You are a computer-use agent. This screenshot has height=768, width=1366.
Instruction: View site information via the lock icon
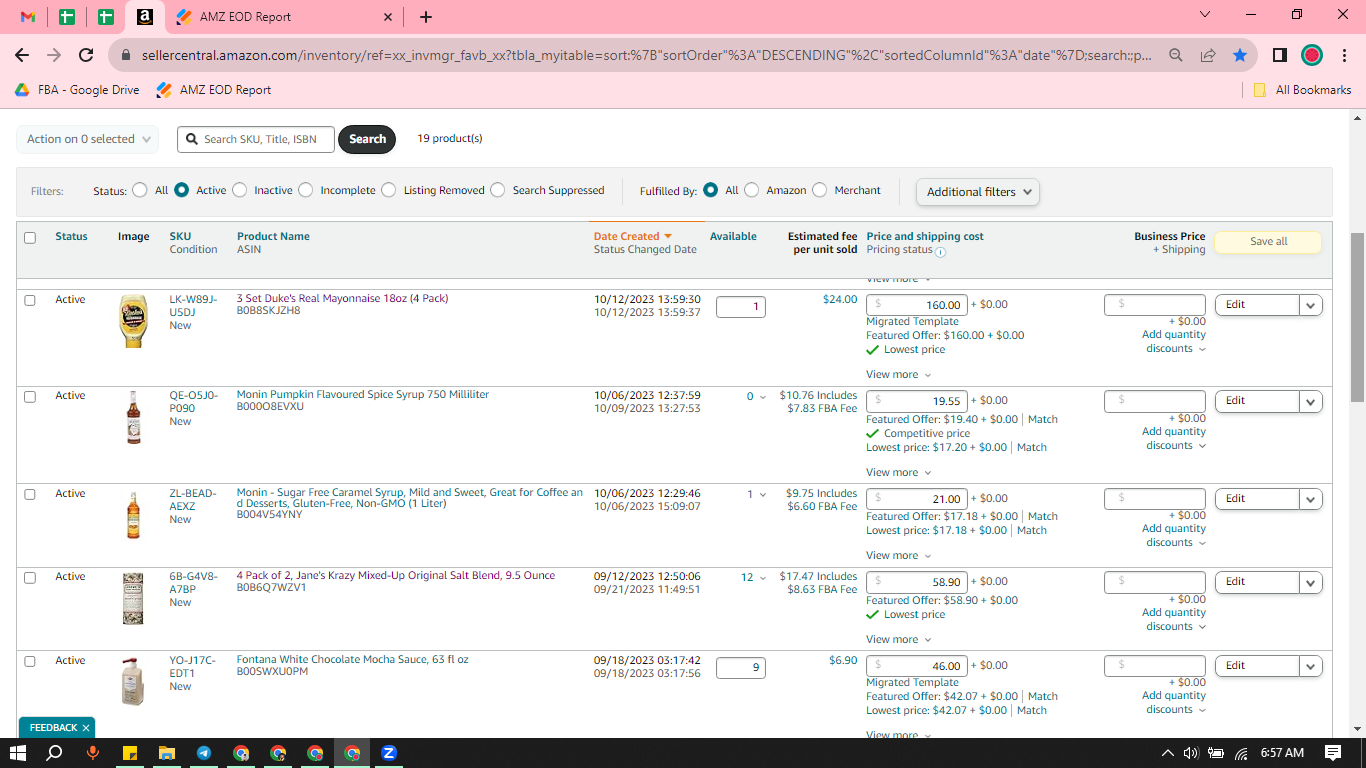[x=125, y=55]
